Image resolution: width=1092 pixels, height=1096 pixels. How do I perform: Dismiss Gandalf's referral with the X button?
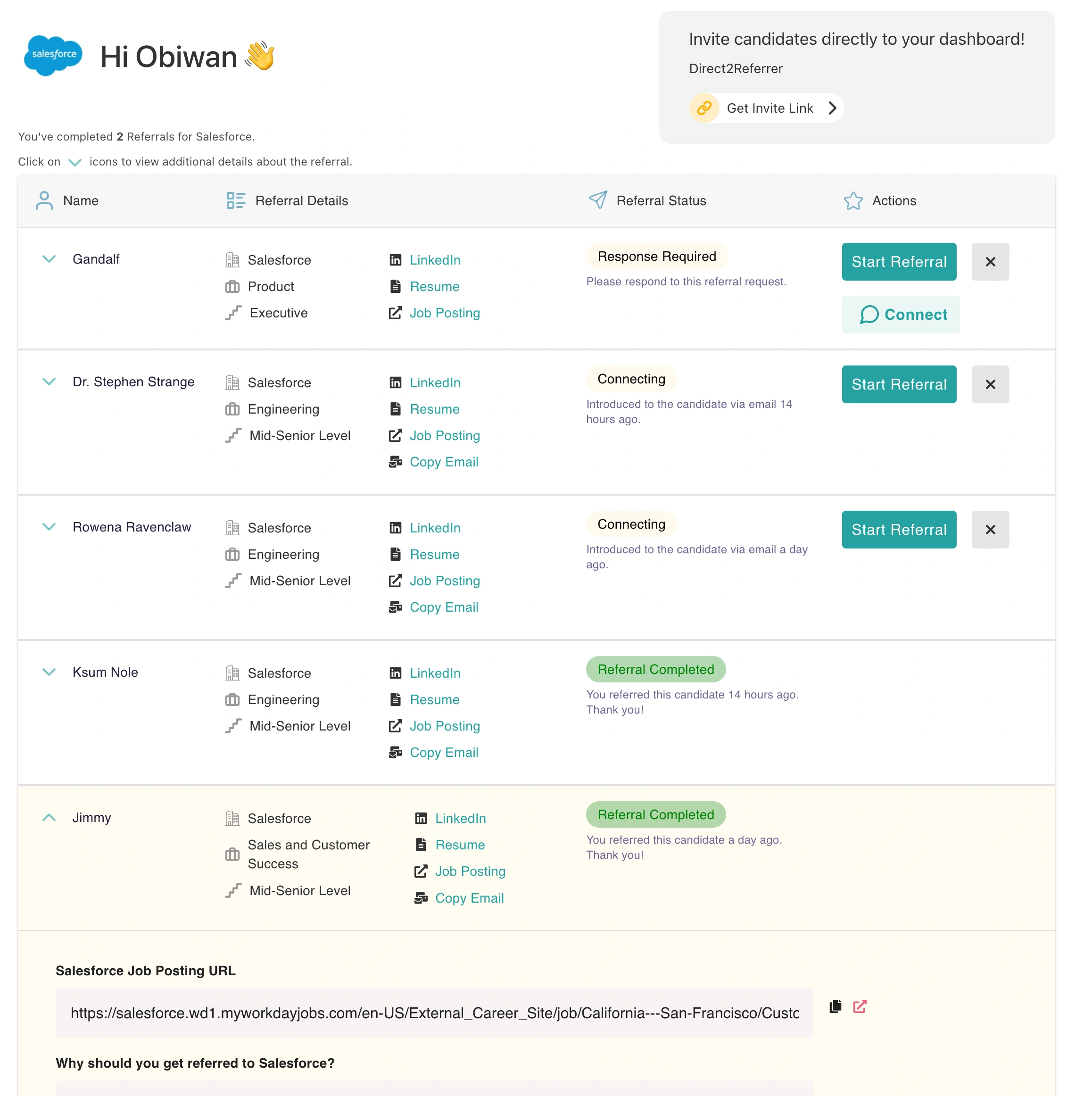tap(990, 262)
